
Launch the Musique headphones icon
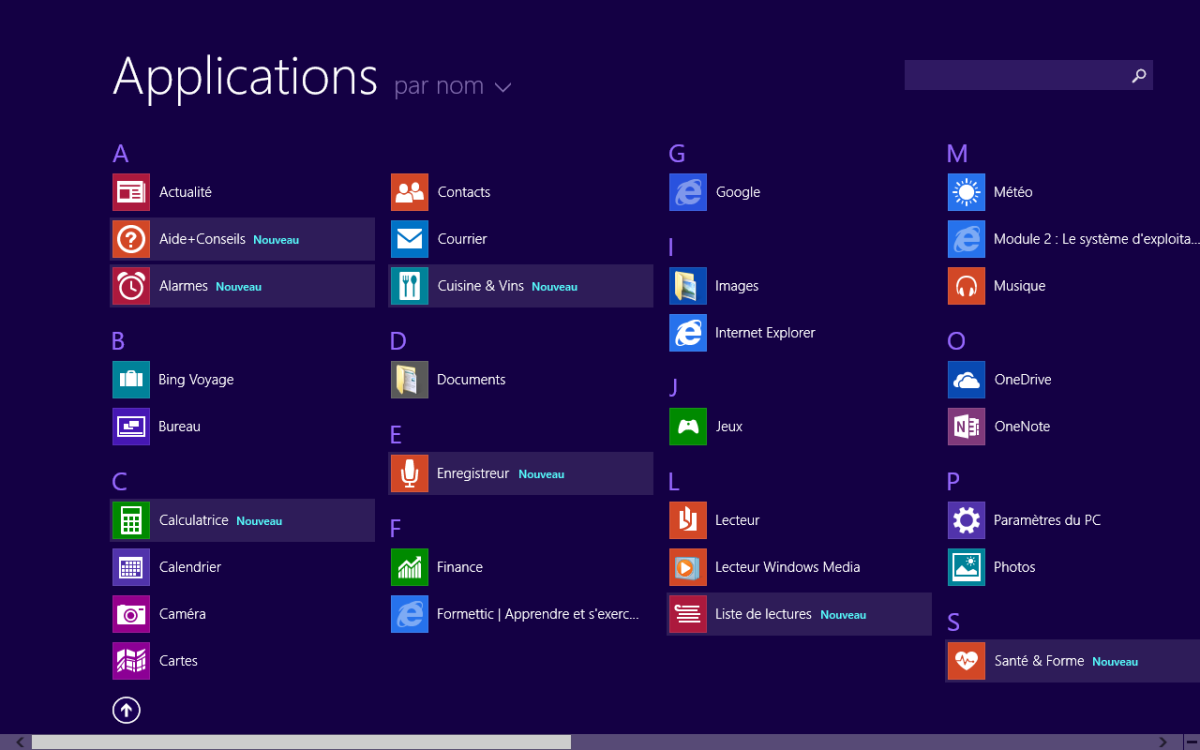(x=966, y=286)
